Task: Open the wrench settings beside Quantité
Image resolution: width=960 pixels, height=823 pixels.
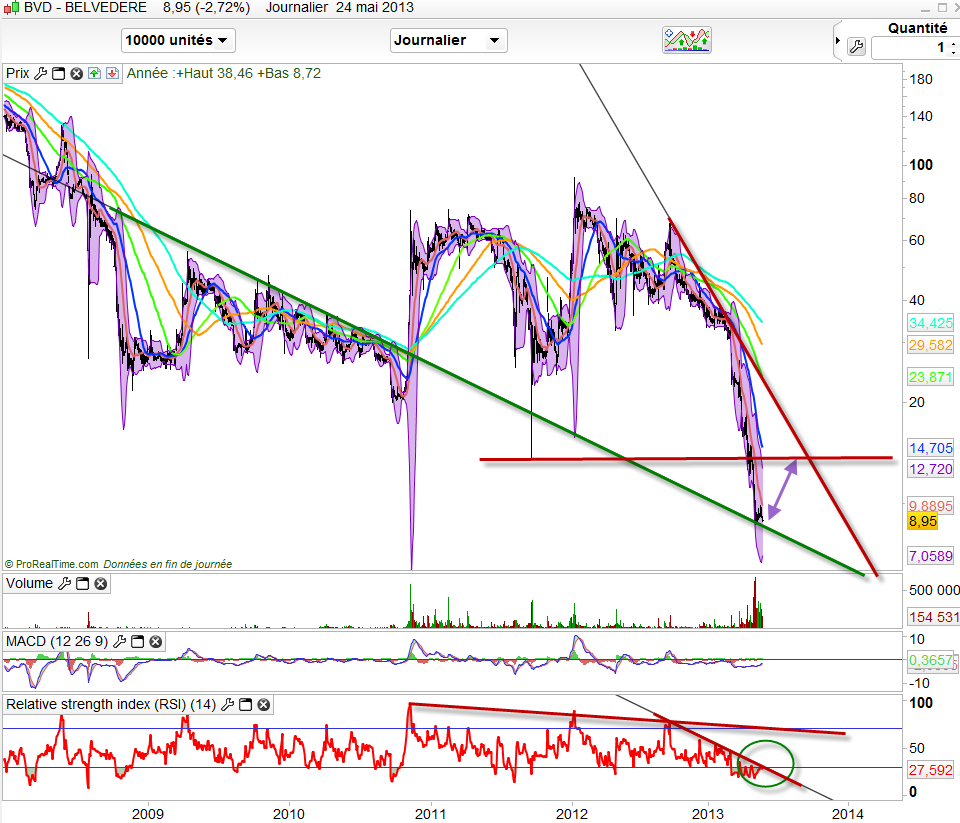Action: [856, 46]
